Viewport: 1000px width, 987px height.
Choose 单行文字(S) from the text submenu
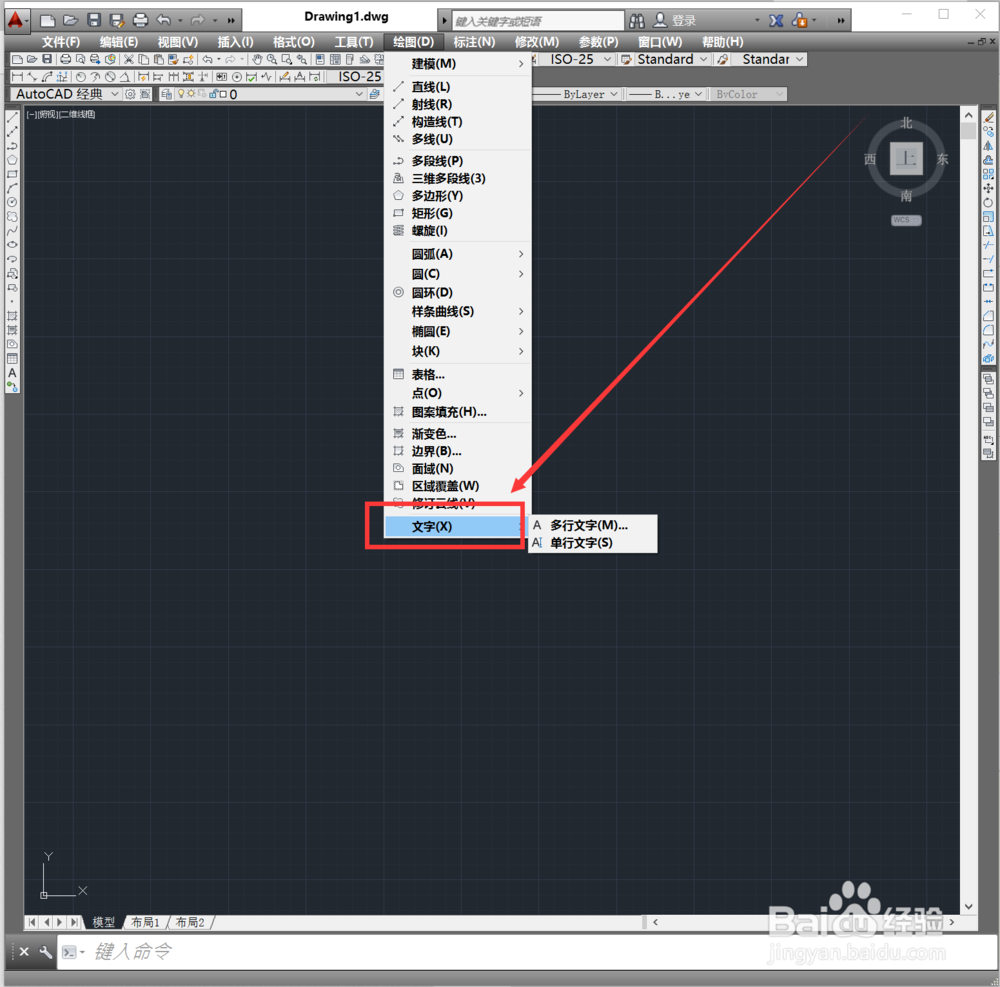pyautogui.click(x=593, y=543)
